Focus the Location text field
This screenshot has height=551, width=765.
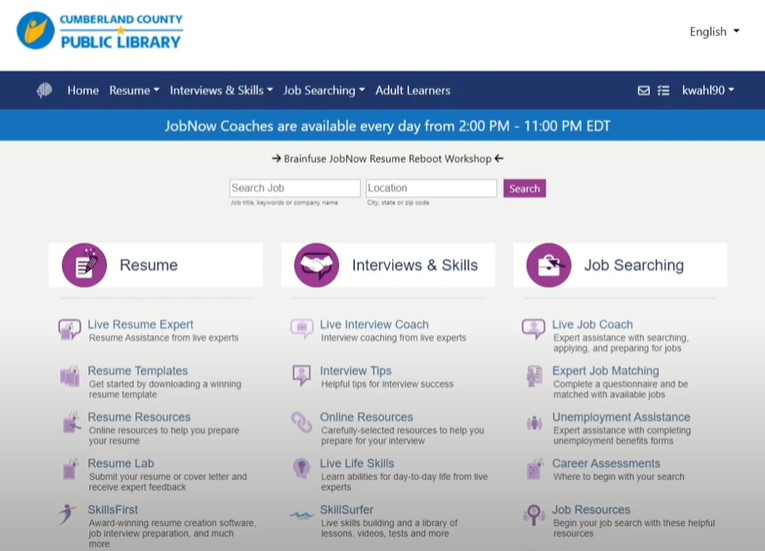(430, 188)
